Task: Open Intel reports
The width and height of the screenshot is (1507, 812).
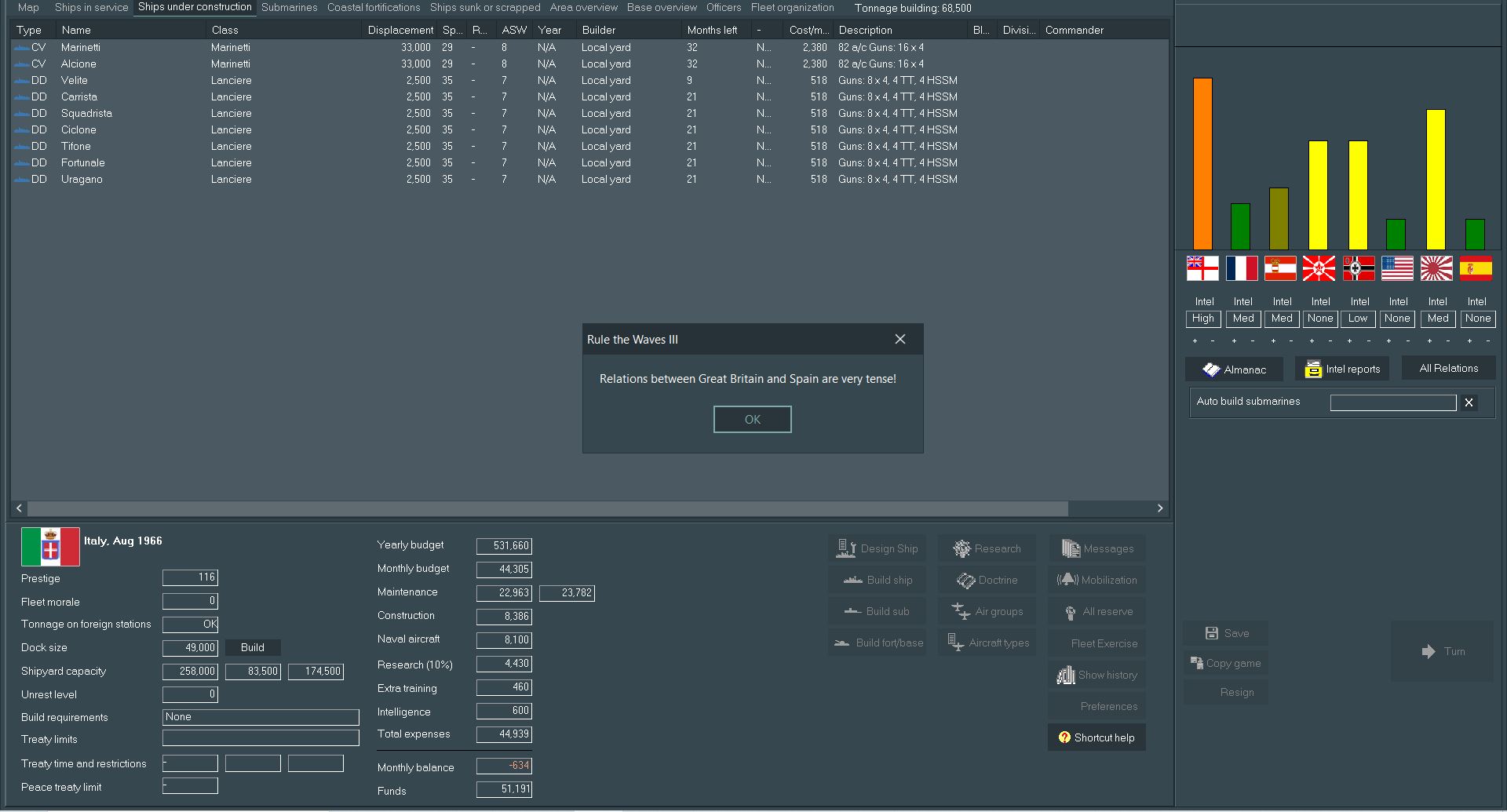Action: [x=1342, y=369]
